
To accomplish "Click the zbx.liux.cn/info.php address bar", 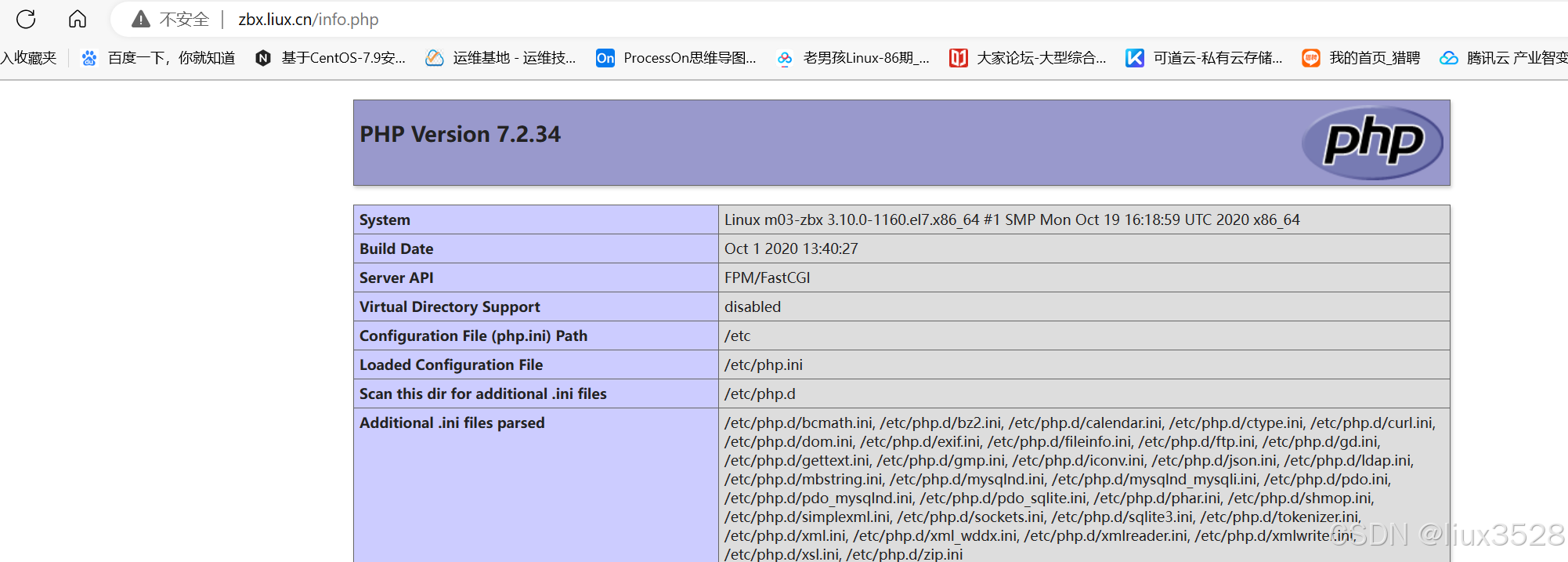I will pos(309,20).
